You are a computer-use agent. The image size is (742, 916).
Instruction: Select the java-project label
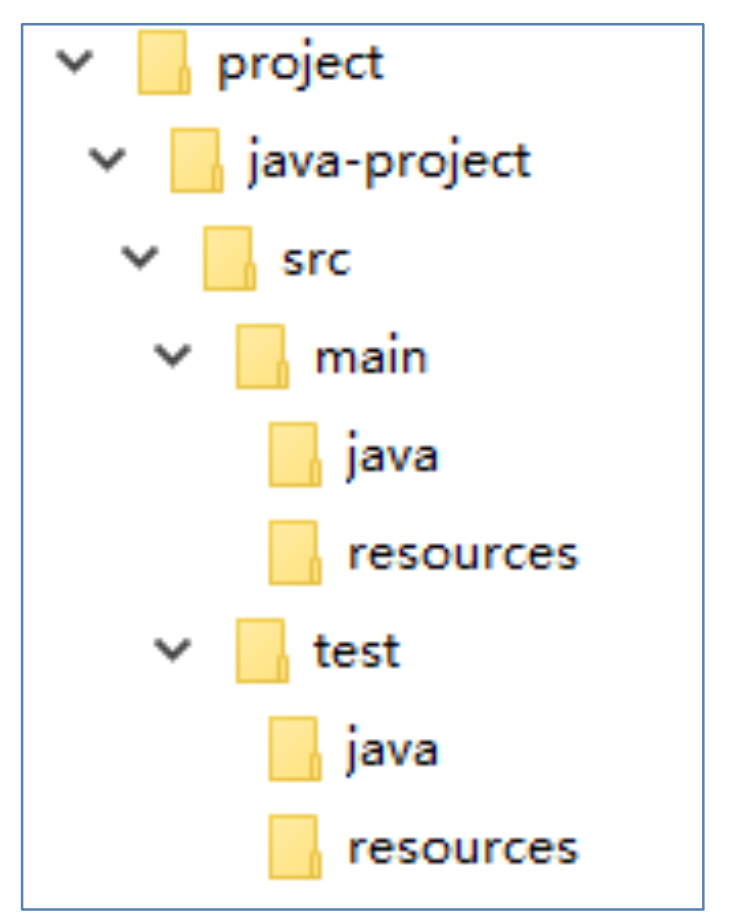pos(390,162)
